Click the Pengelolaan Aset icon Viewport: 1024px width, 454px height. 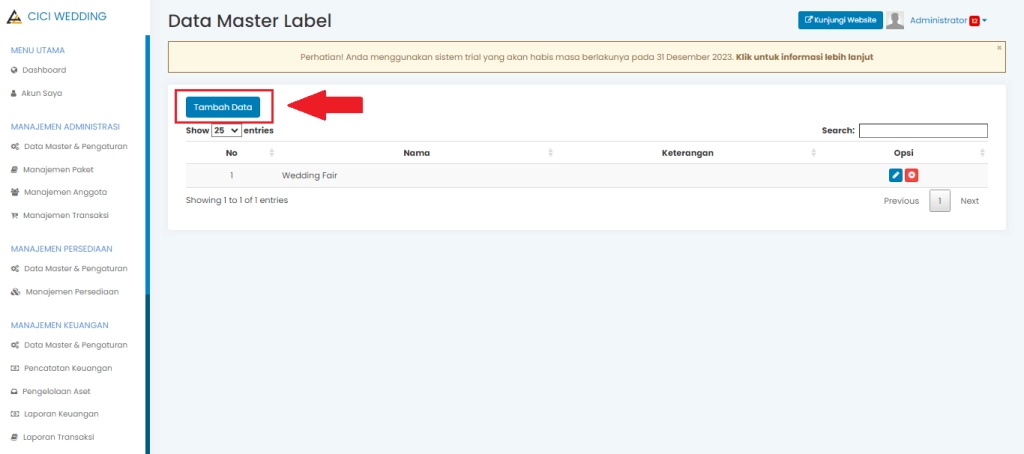tap(14, 392)
